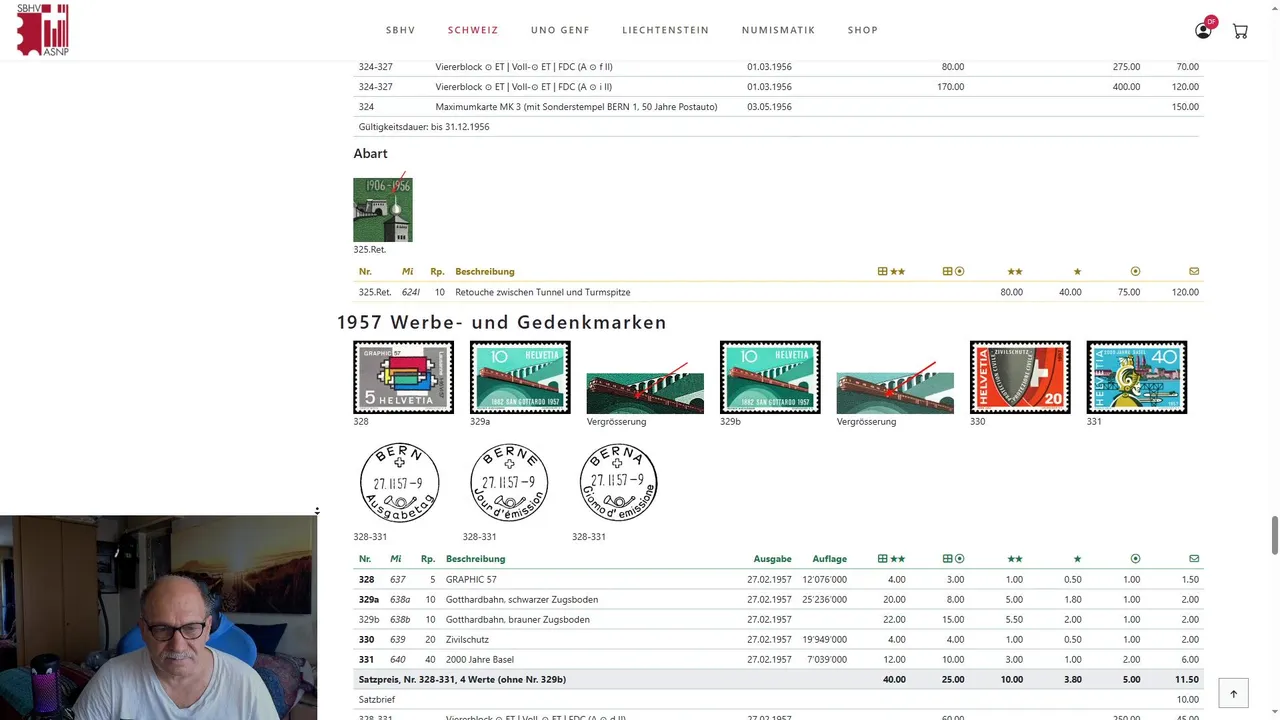This screenshot has width=1280, height=720.
Task: Open the SHOP menu
Action: 862,30
